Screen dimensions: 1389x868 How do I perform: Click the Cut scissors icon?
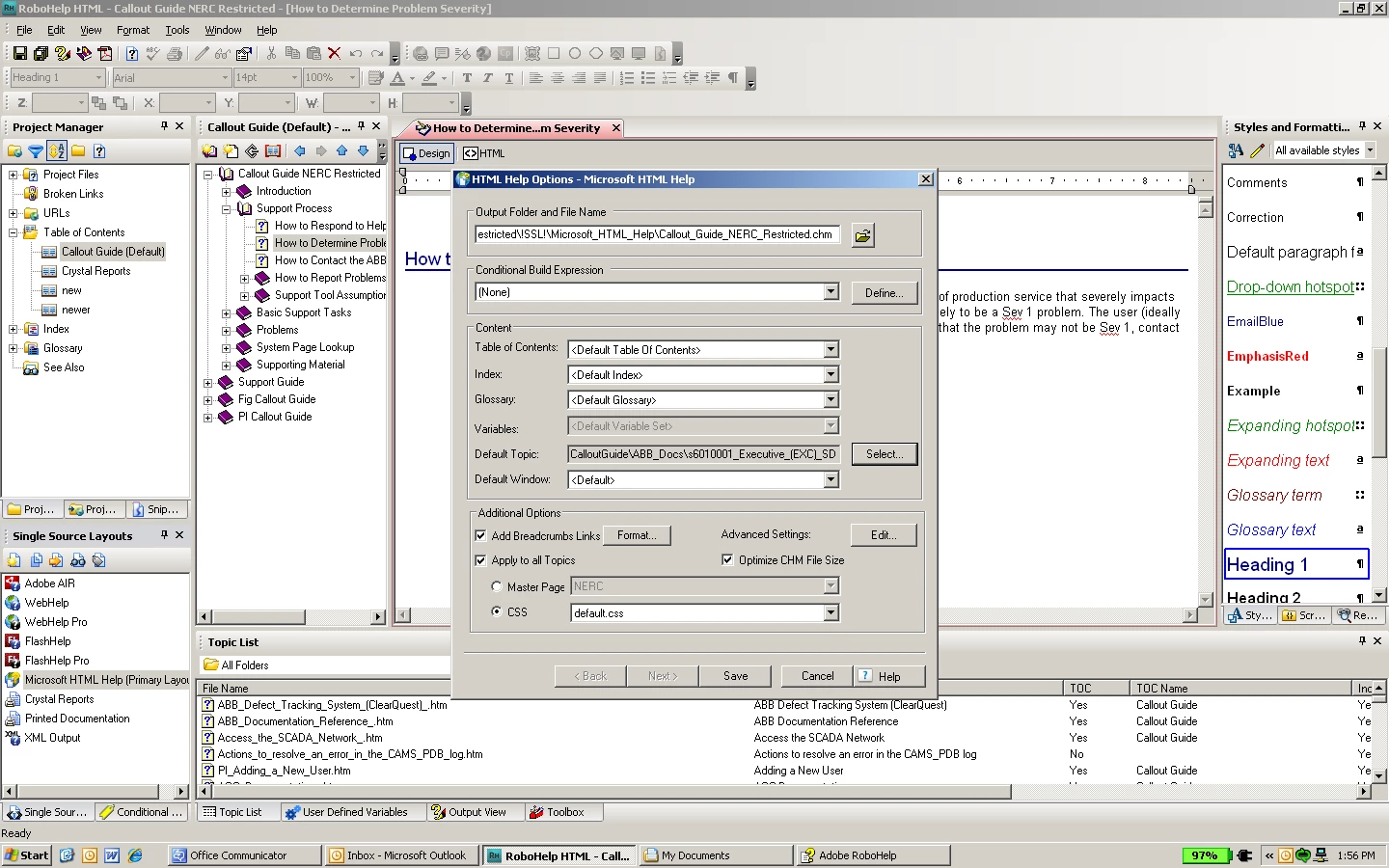click(271, 53)
